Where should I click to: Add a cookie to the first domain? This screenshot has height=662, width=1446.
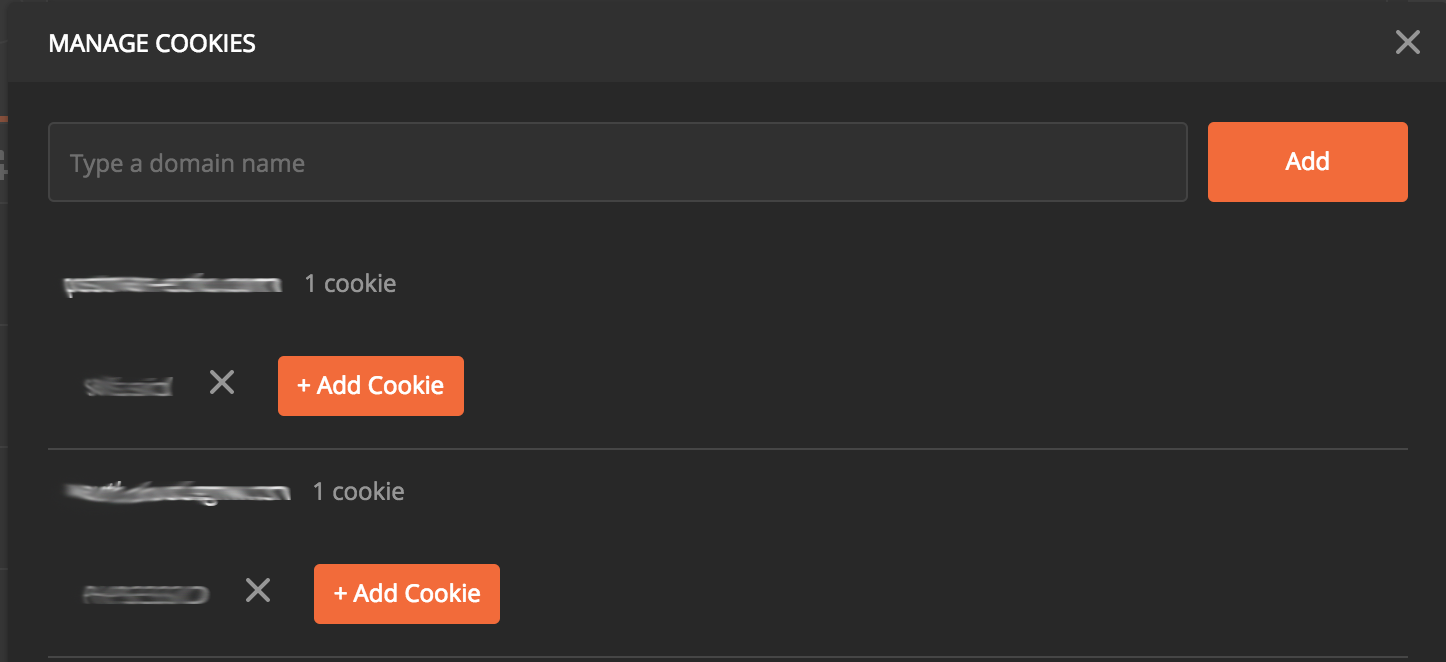click(x=370, y=386)
